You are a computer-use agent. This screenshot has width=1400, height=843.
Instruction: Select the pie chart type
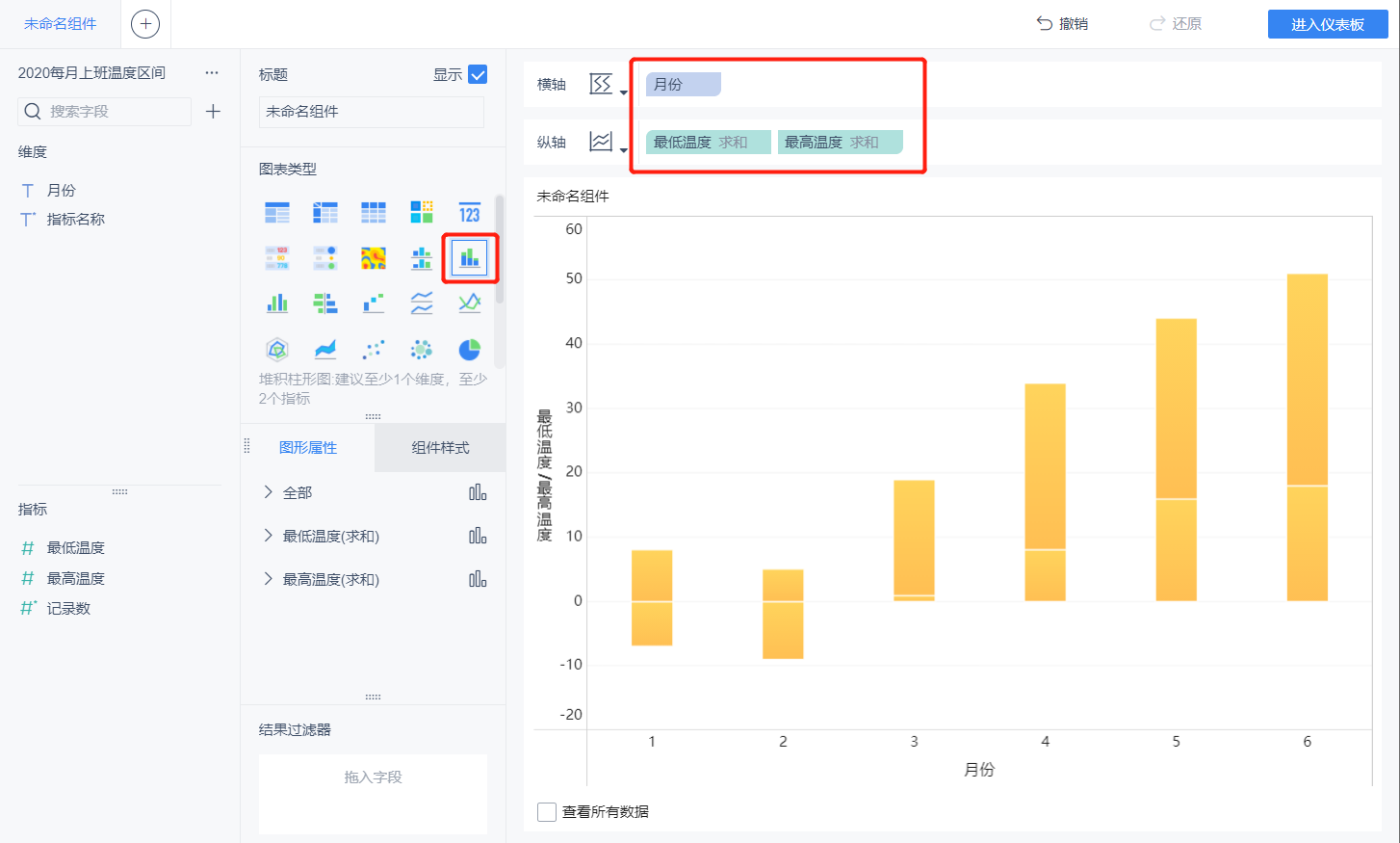470,349
